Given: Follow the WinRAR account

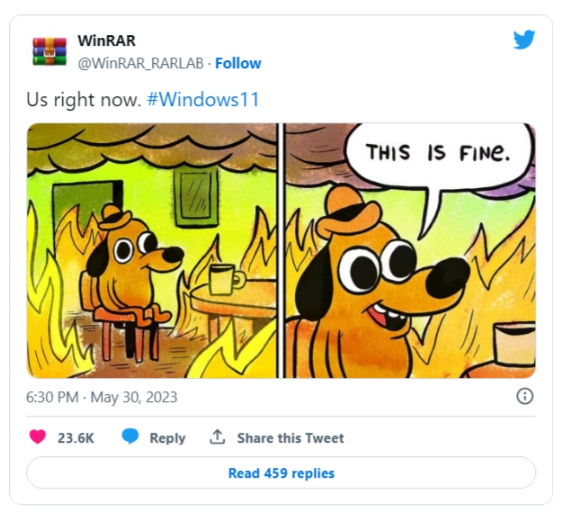Looking at the screenshot, I should coord(238,63).
